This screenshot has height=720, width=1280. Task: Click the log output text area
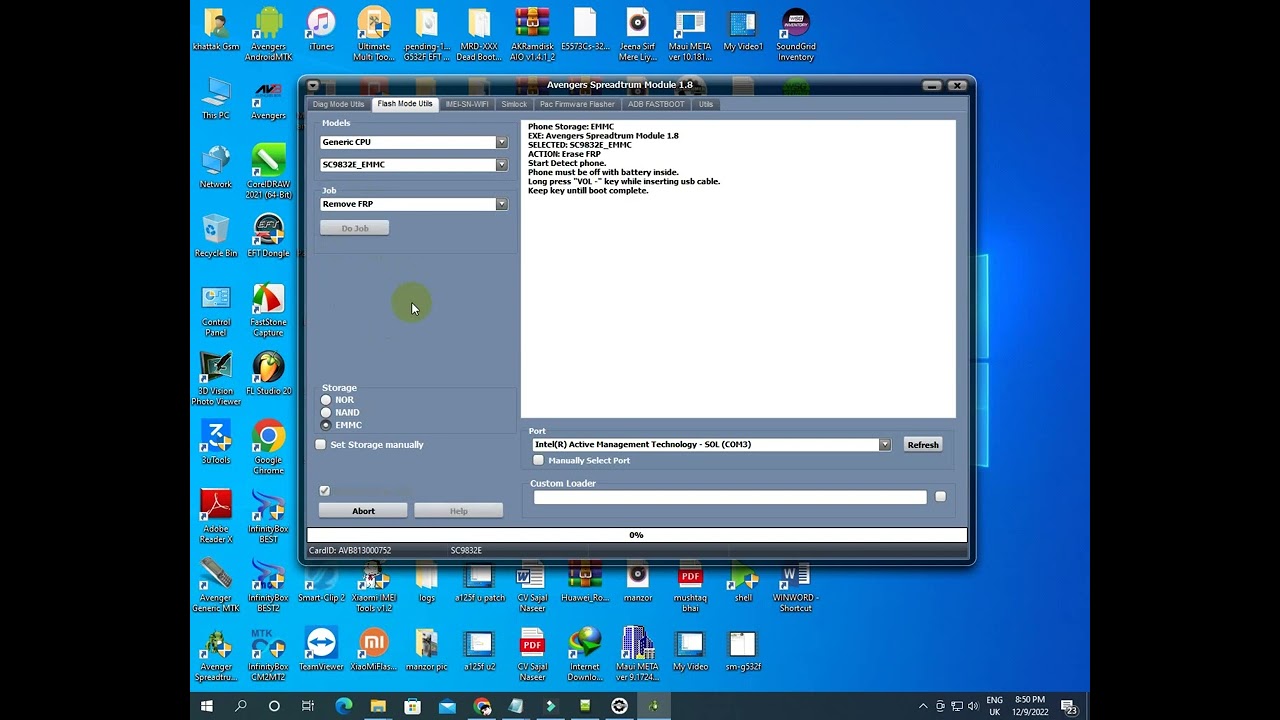pyautogui.click(x=738, y=268)
